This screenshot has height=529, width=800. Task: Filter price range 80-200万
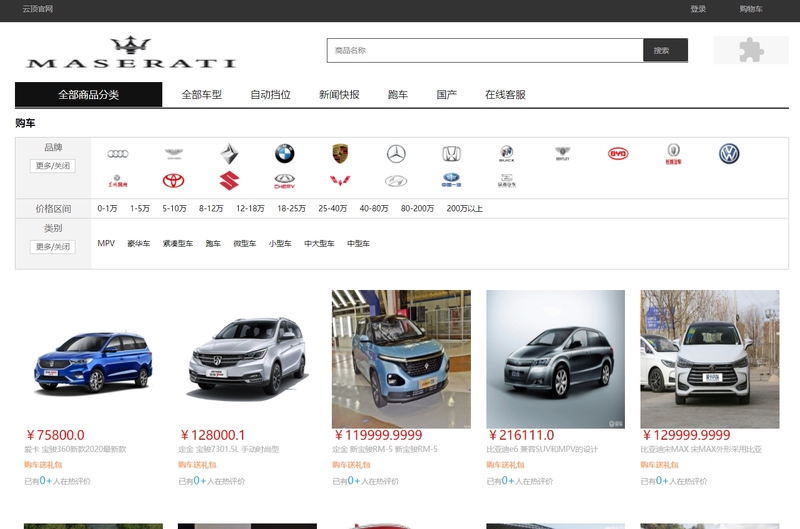417,209
